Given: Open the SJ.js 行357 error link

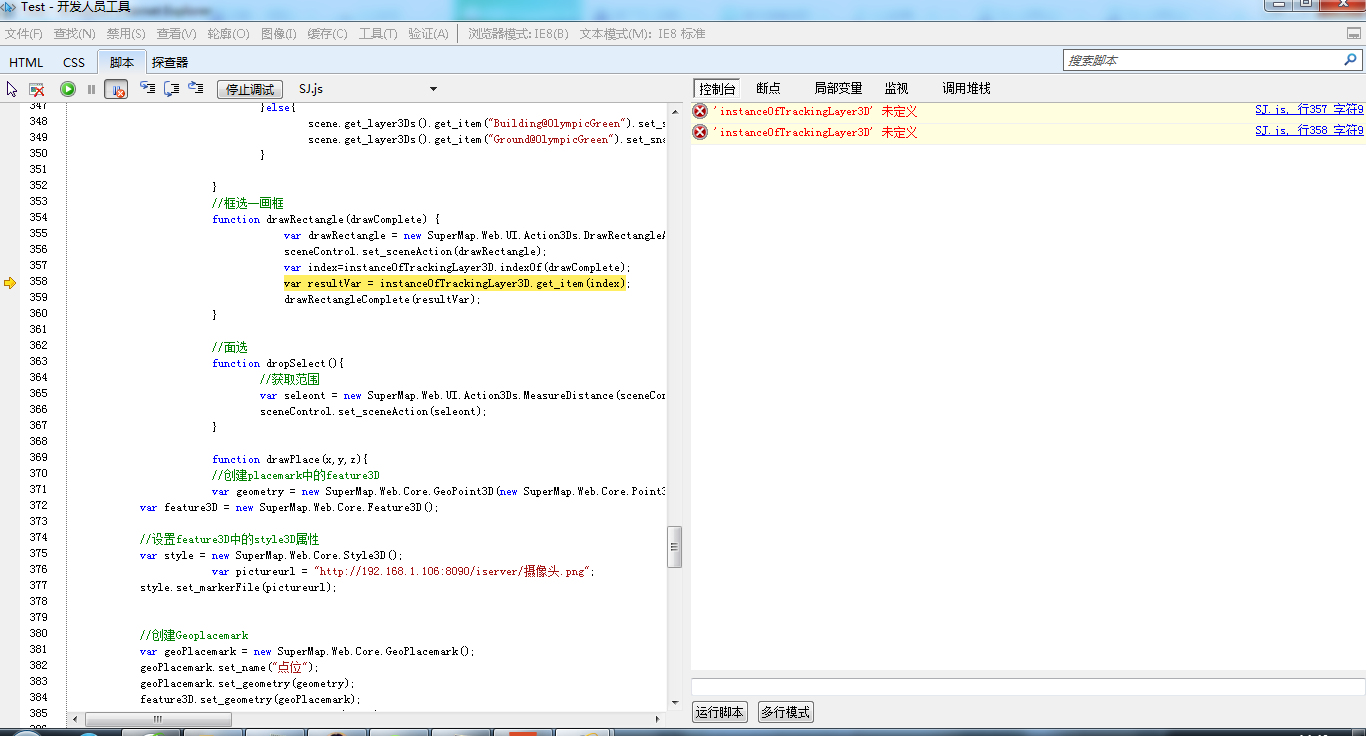Looking at the screenshot, I should tap(1309, 110).
